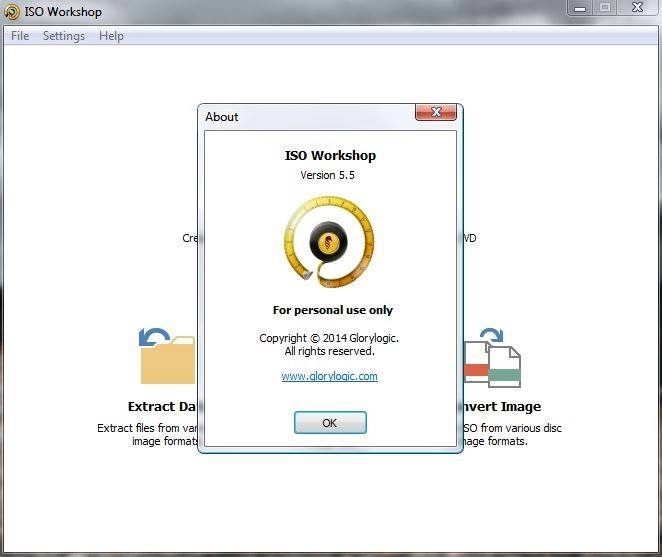The width and height of the screenshot is (662, 557).
Task: Select the Extract Data heading
Action: [162, 407]
